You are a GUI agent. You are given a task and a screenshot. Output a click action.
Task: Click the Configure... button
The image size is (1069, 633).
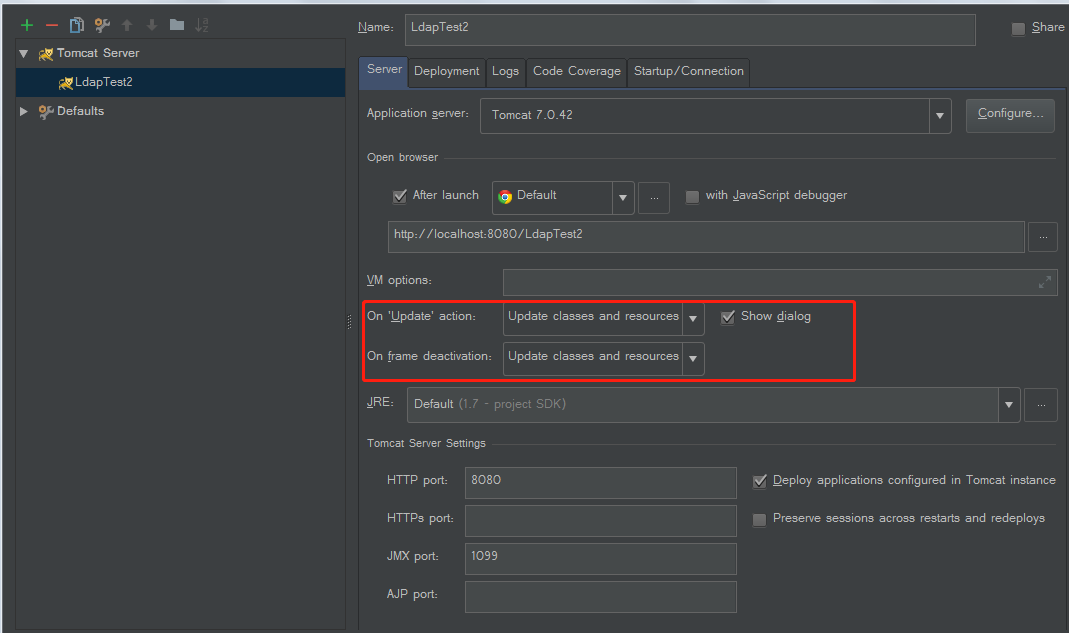(1010, 115)
